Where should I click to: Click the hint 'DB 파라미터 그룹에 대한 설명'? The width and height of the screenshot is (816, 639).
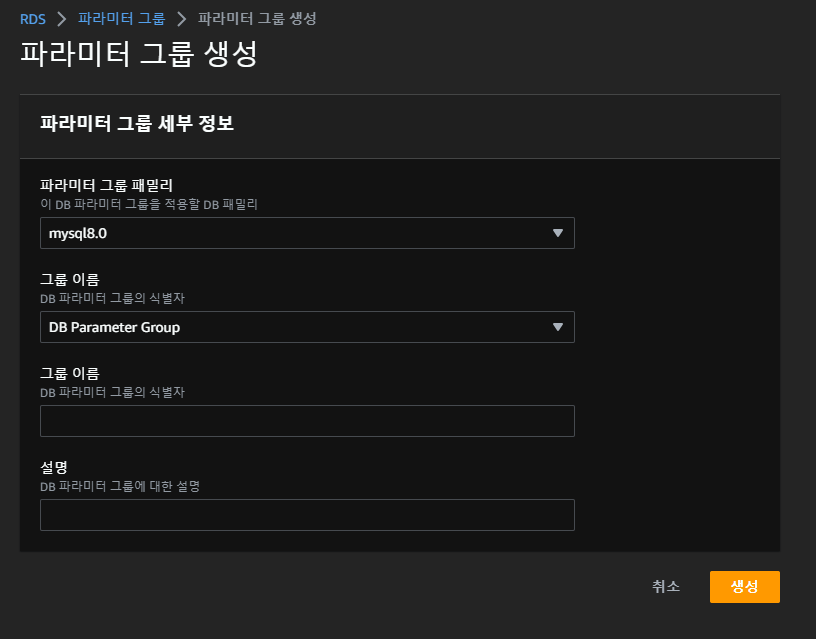click(120, 487)
